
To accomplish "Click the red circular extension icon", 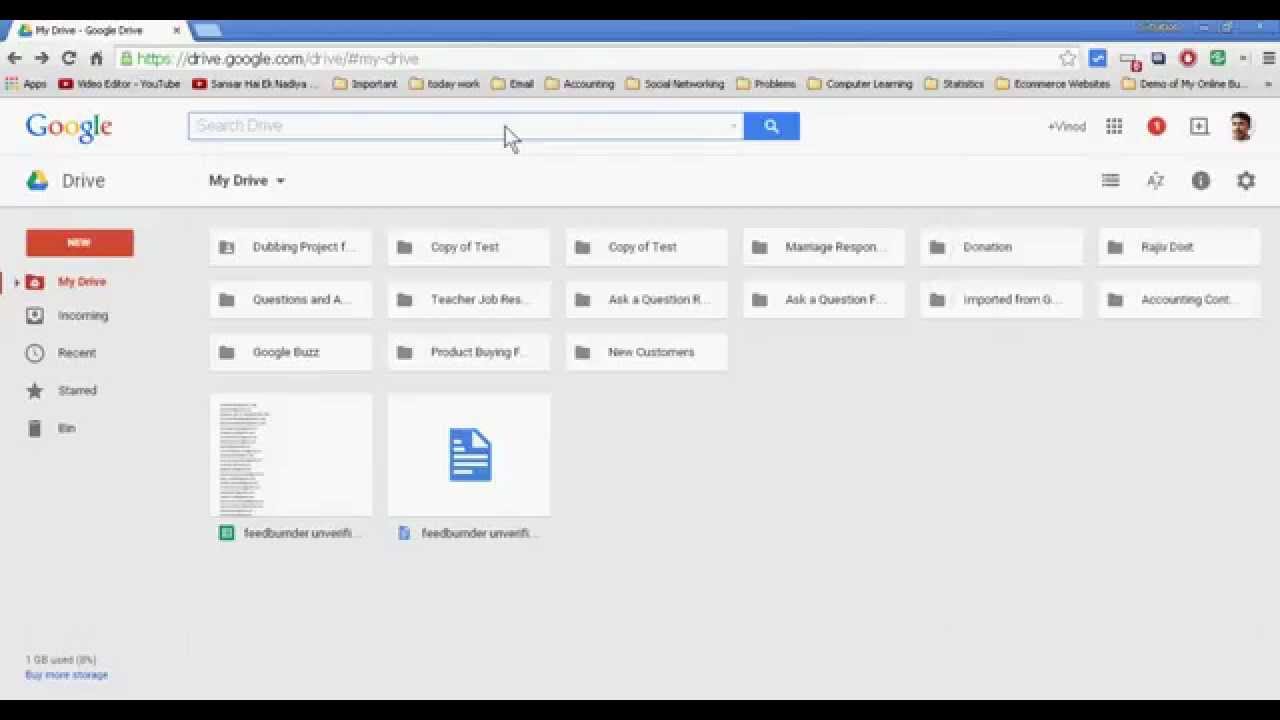I will 1188,58.
